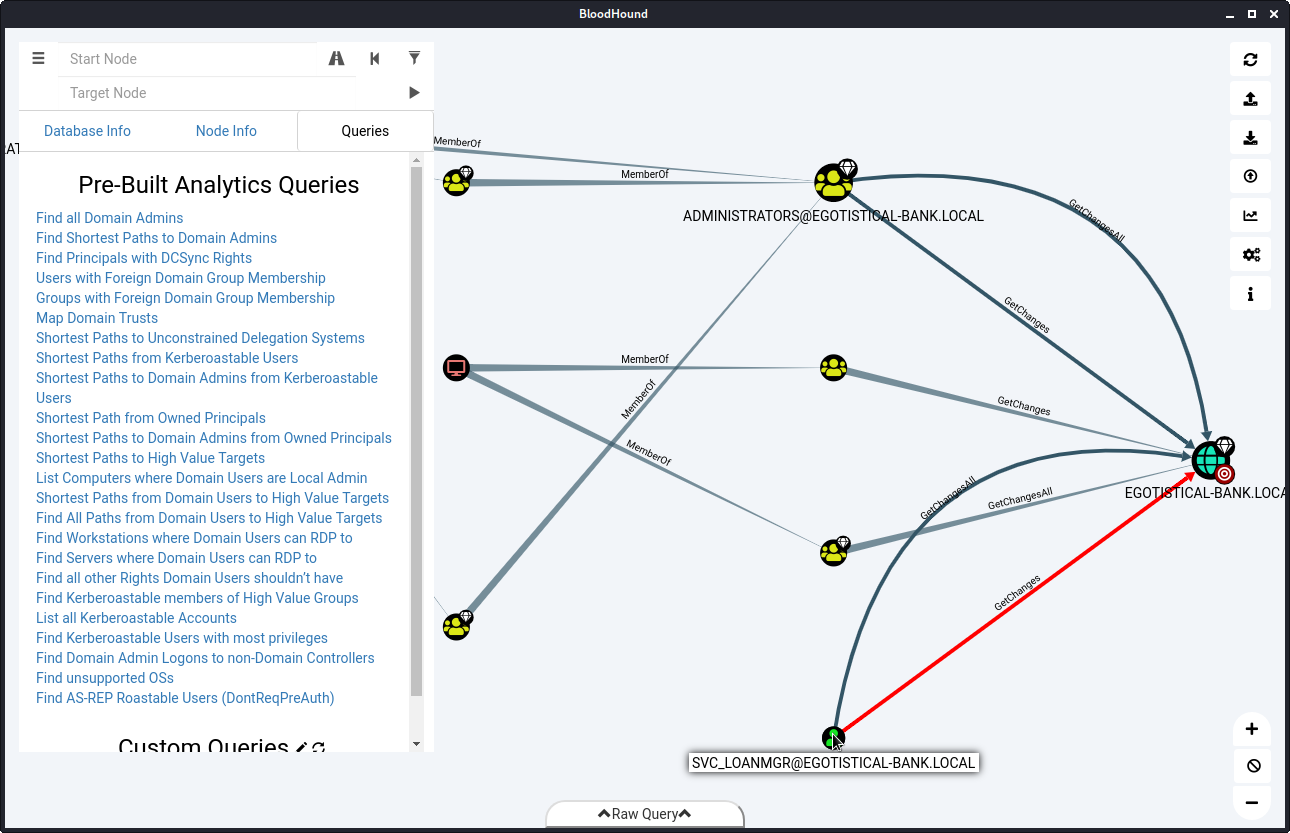
Task: Run Users with Foreign Domain Group Membership
Action: [181, 278]
